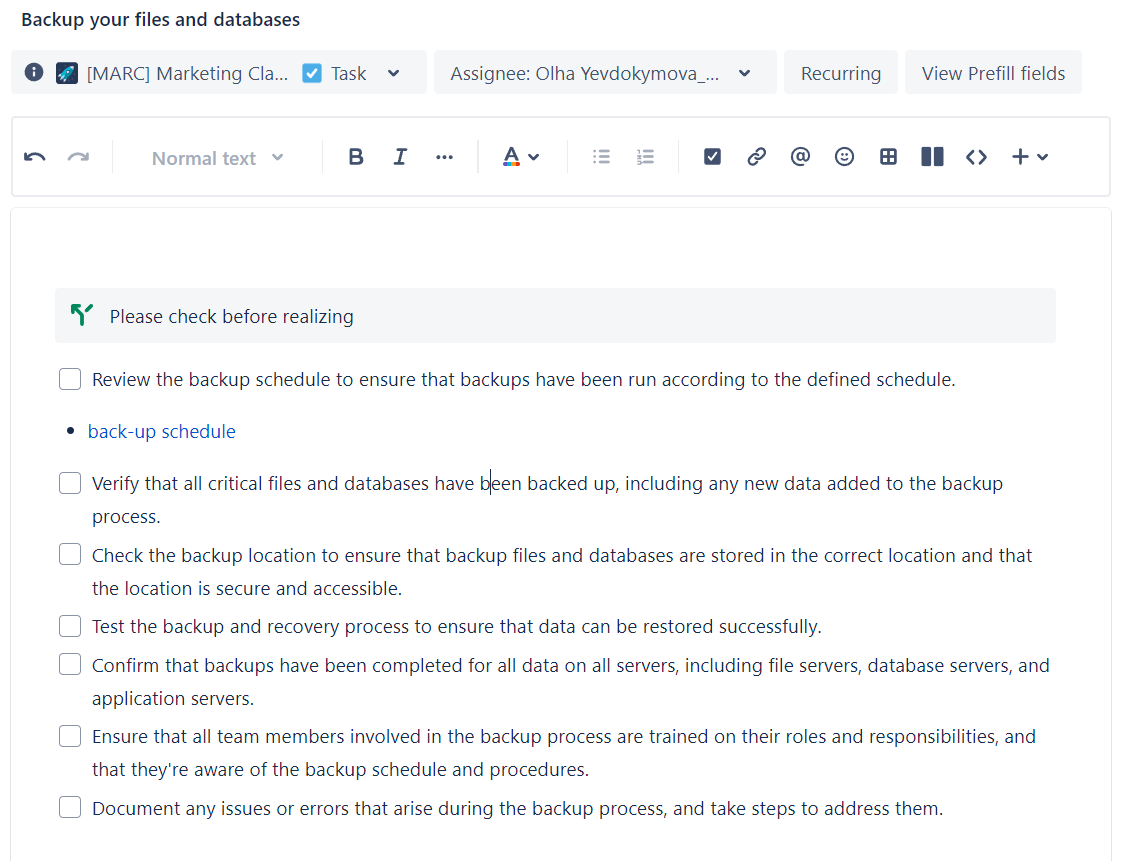Open the back-up schedule link
Viewport: 1125px width, 861px height.
[x=161, y=431]
